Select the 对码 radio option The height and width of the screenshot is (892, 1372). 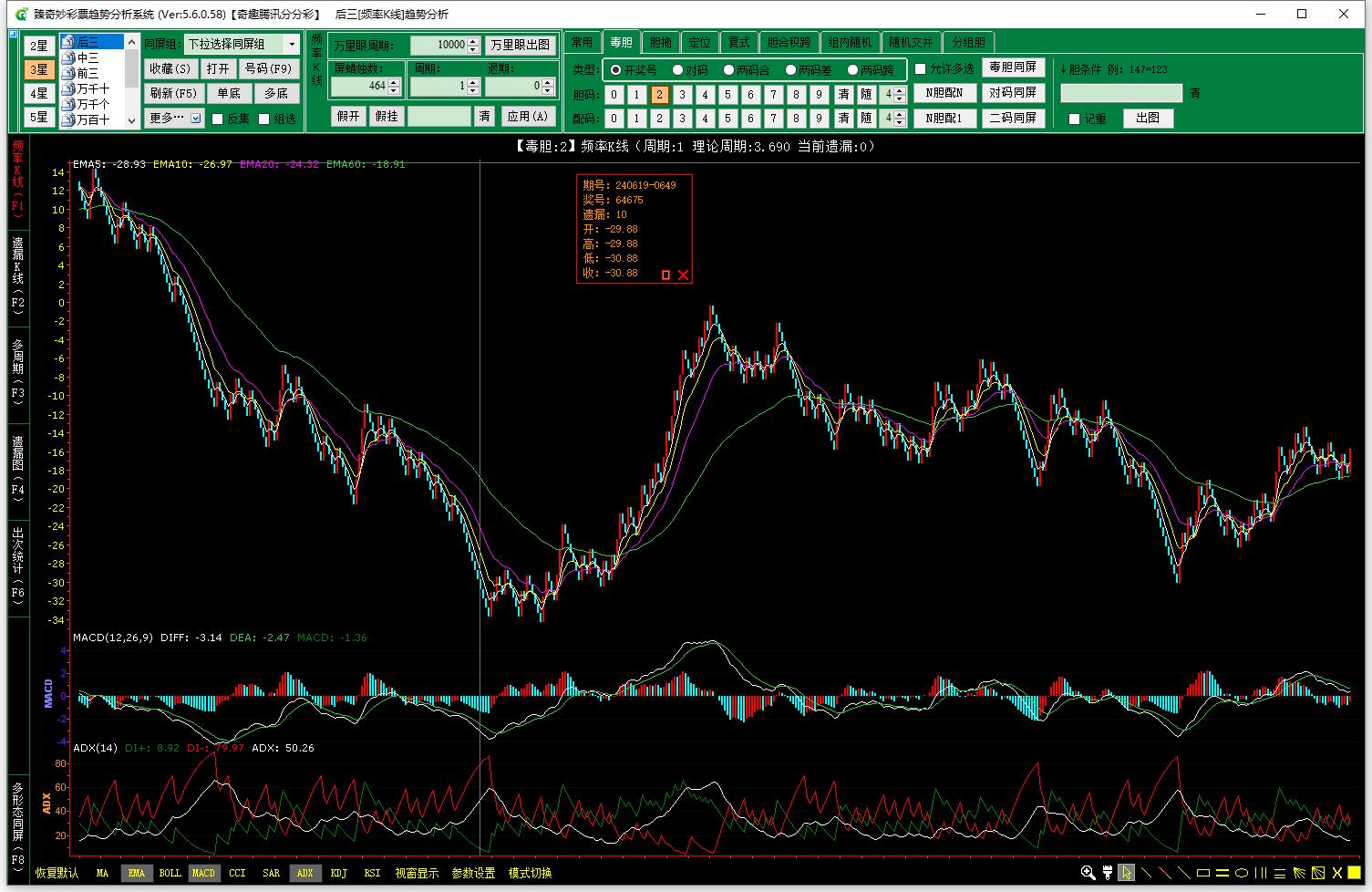coord(678,69)
